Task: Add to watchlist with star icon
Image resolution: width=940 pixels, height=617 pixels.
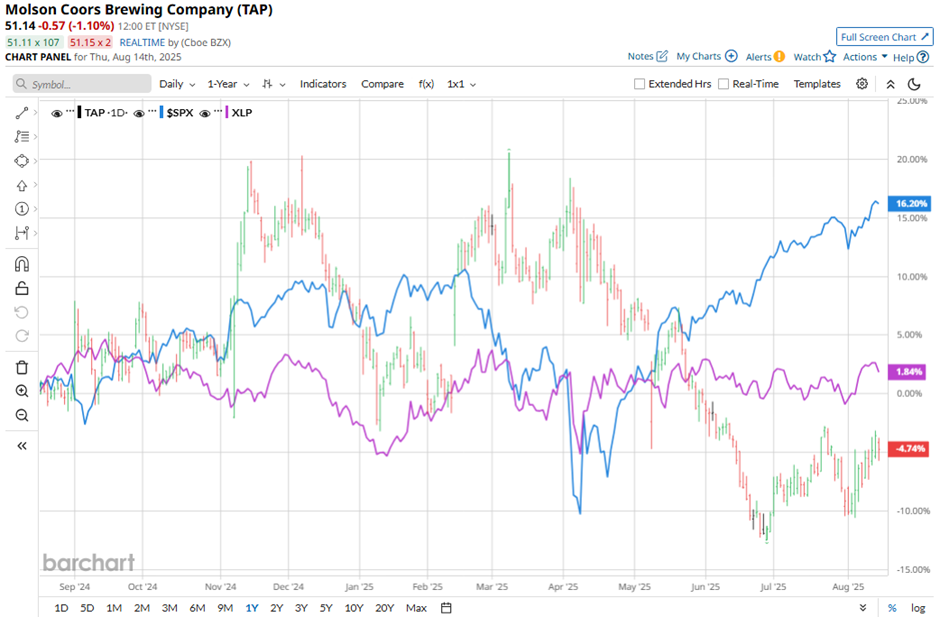Action: pos(830,56)
